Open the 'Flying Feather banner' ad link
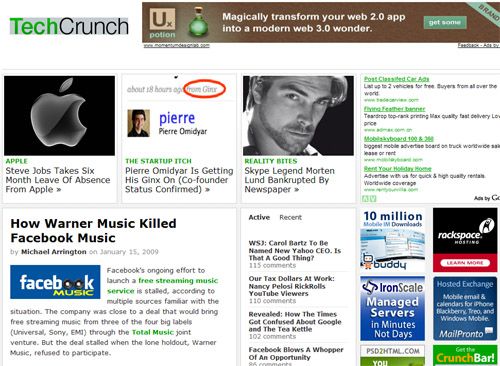This screenshot has height=366, width=500. pos(394,109)
